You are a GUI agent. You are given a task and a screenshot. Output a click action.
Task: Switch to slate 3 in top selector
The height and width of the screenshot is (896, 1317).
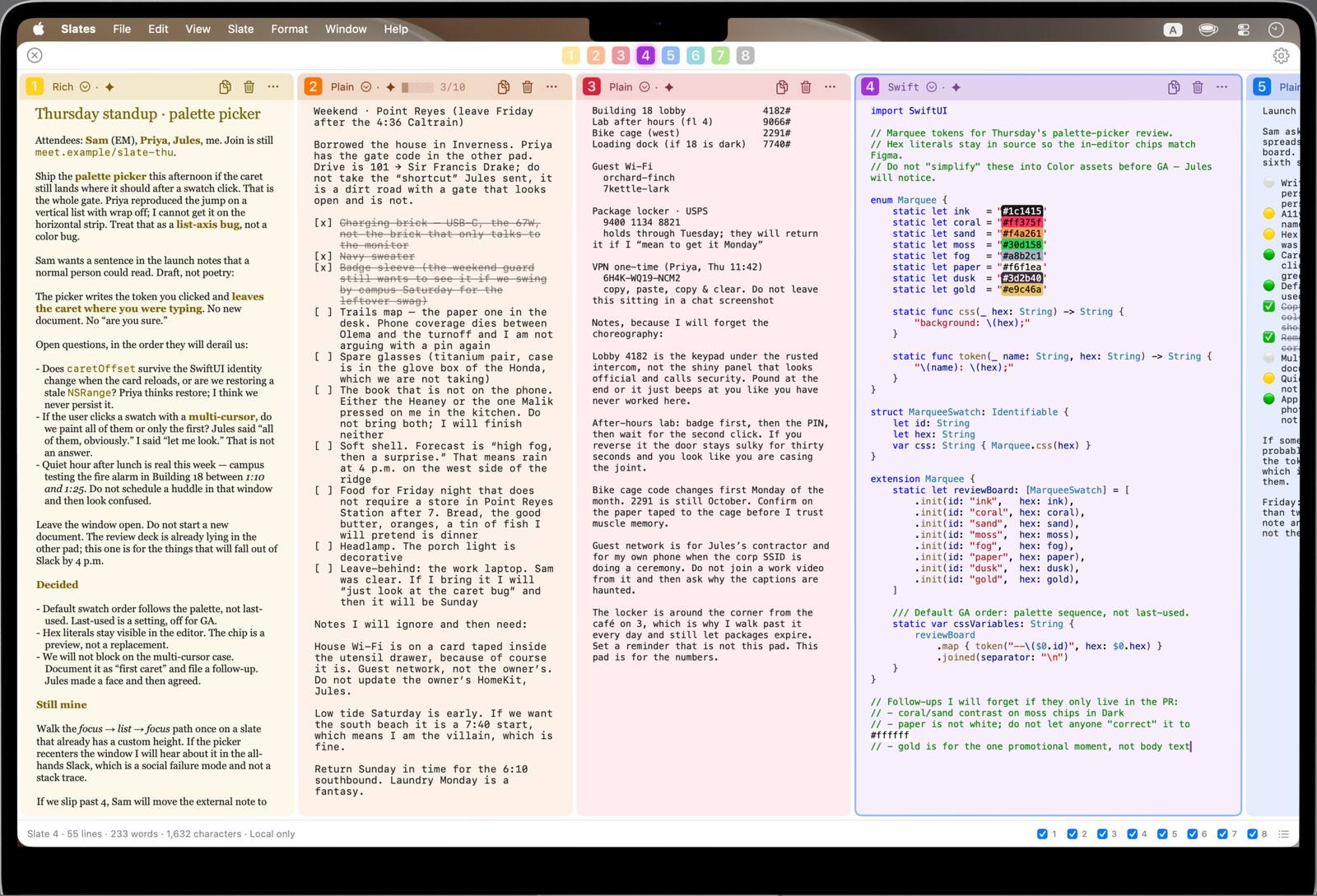(x=621, y=55)
